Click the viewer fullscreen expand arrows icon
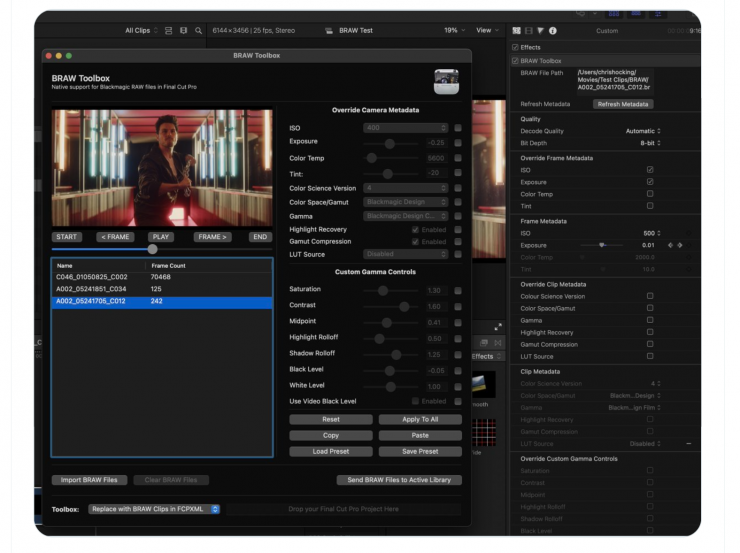The image size is (740, 553). 498,326
